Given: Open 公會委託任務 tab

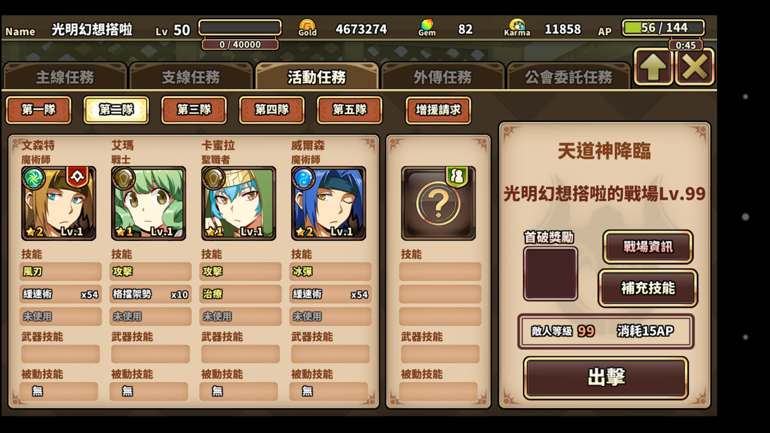Looking at the screenshot, I should tap(569, 77).
